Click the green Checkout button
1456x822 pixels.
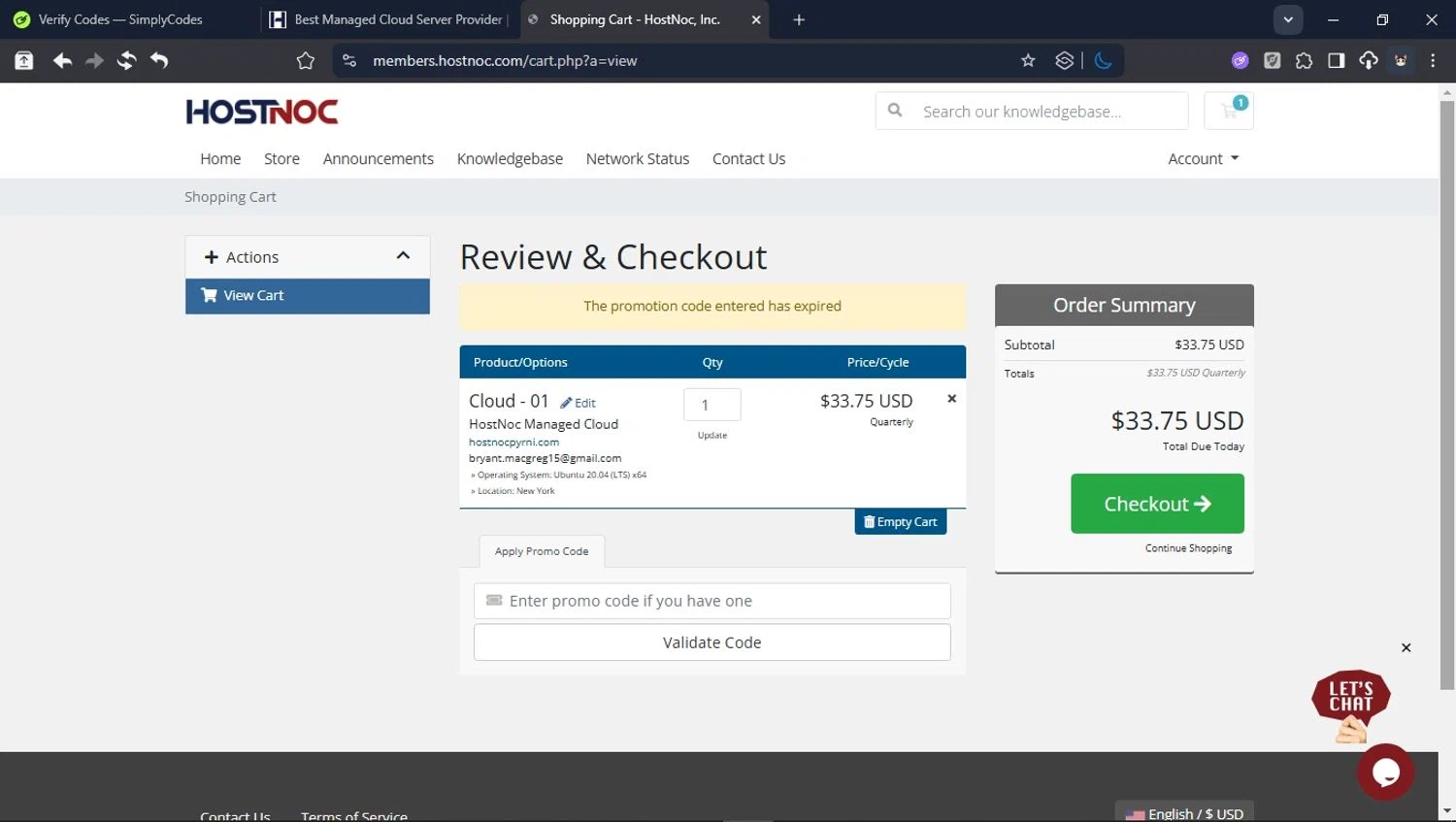click(x=1157, y=504)
